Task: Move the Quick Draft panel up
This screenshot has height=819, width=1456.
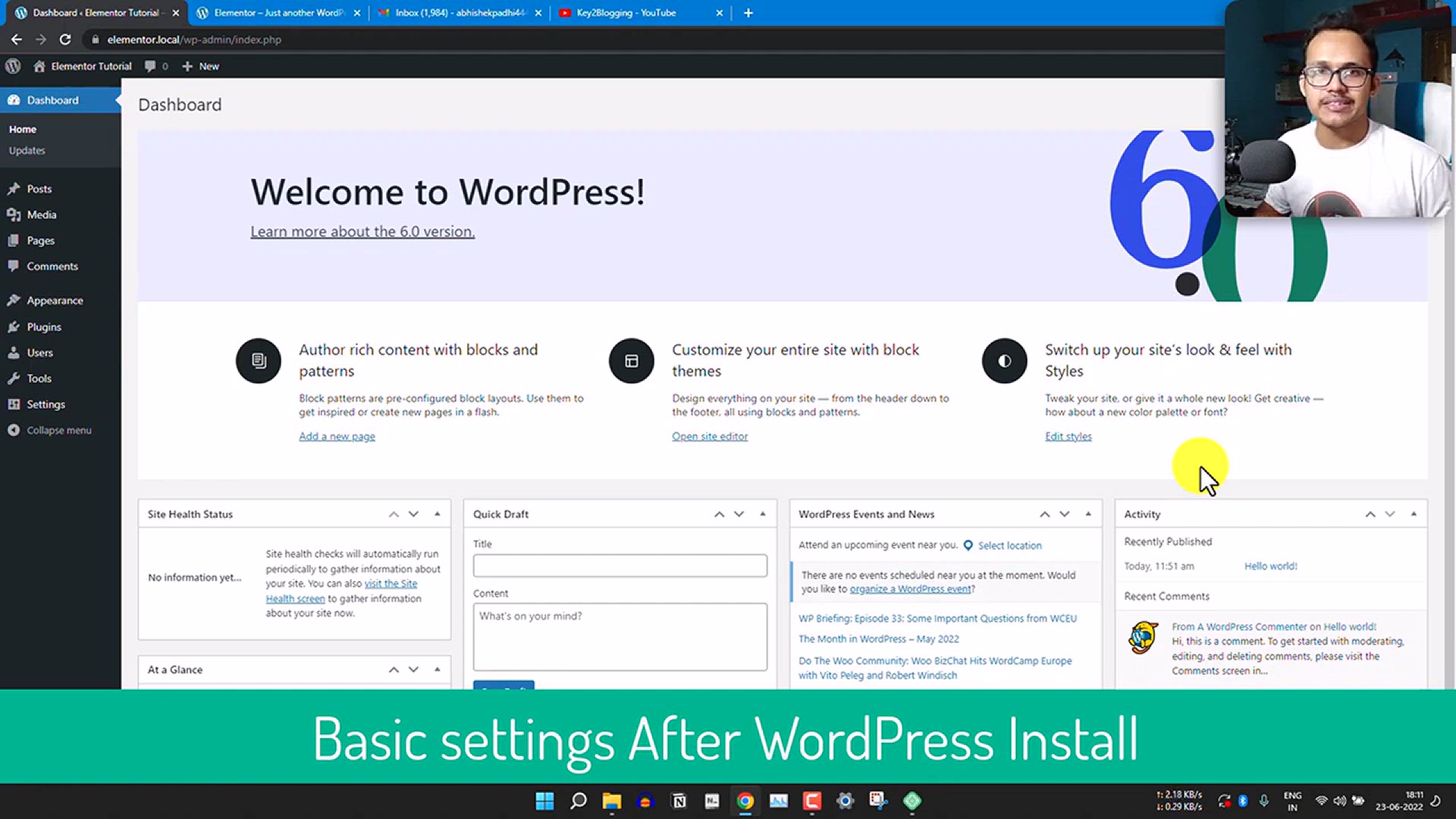Action: (x=719, y=514)
